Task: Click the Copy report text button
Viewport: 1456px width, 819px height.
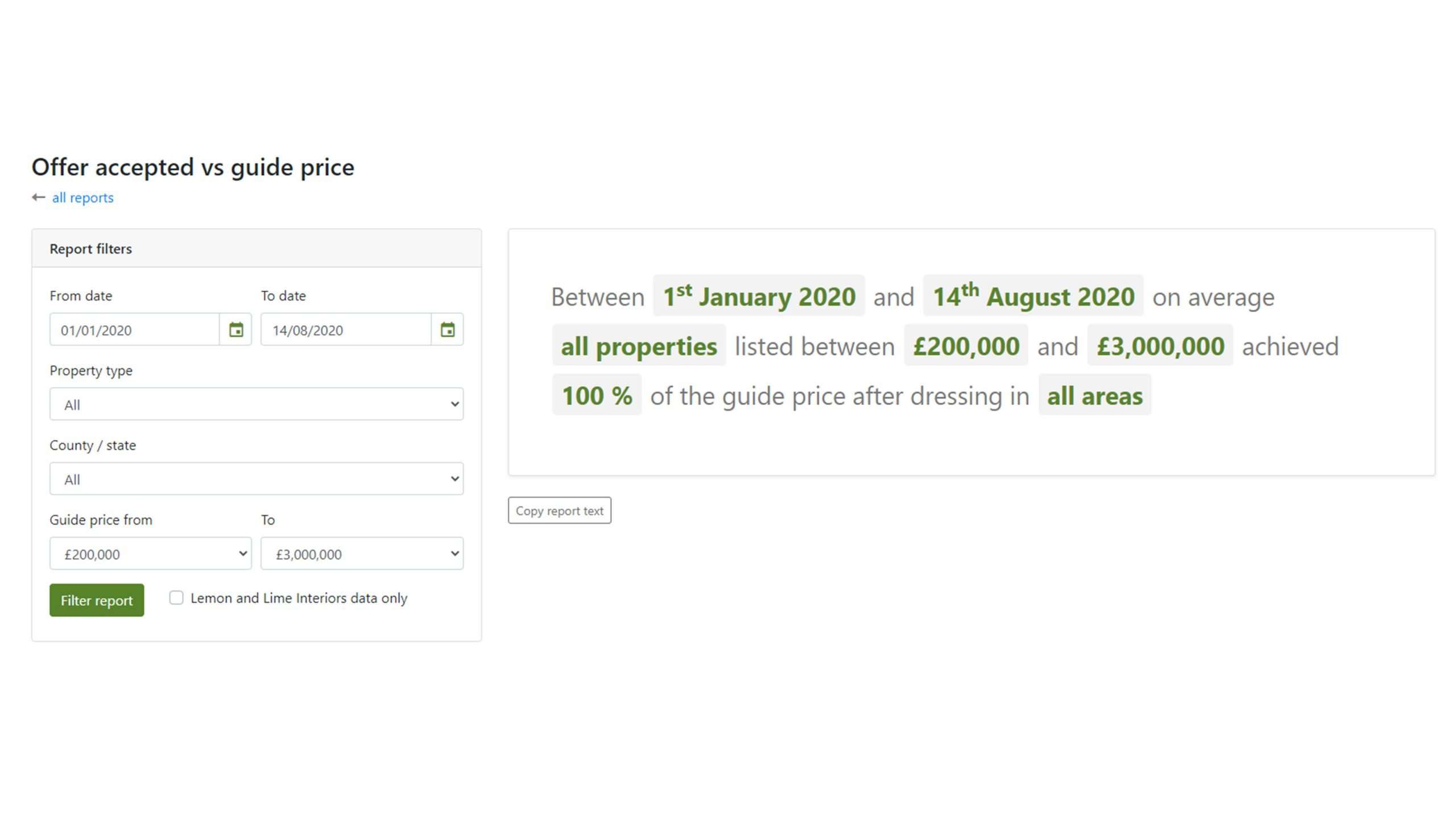Action: pos(560,511)
